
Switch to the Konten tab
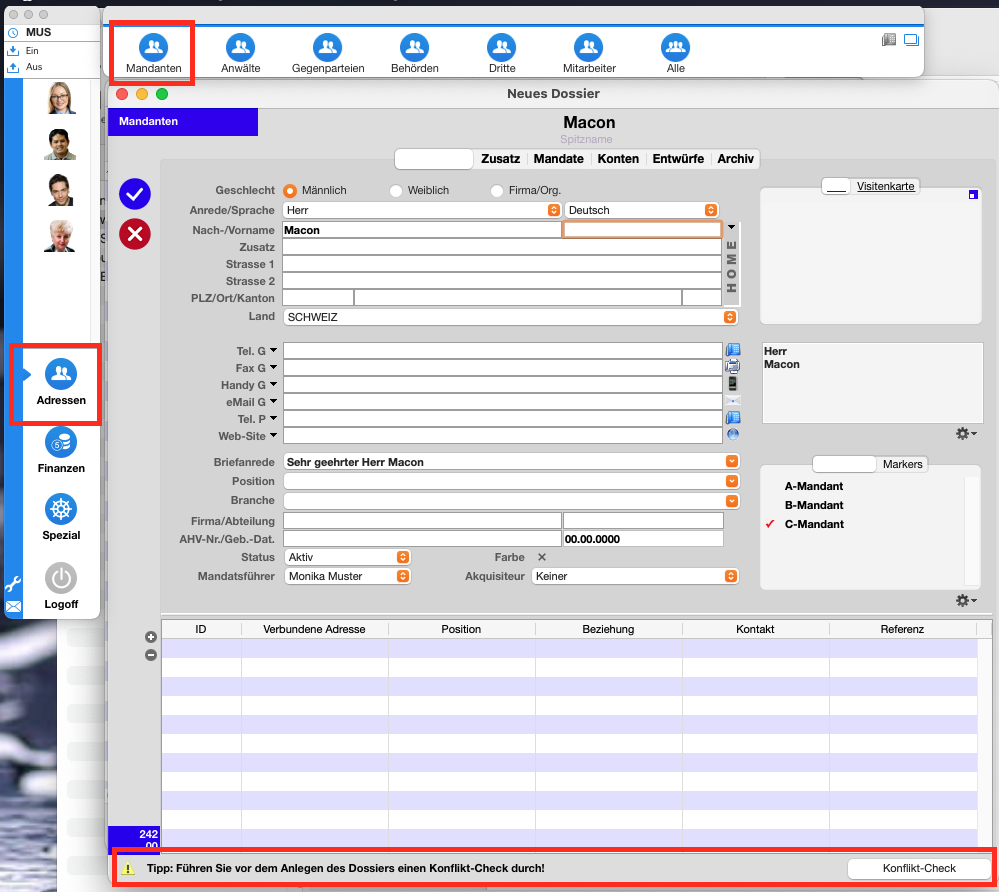tap(618, 159)
